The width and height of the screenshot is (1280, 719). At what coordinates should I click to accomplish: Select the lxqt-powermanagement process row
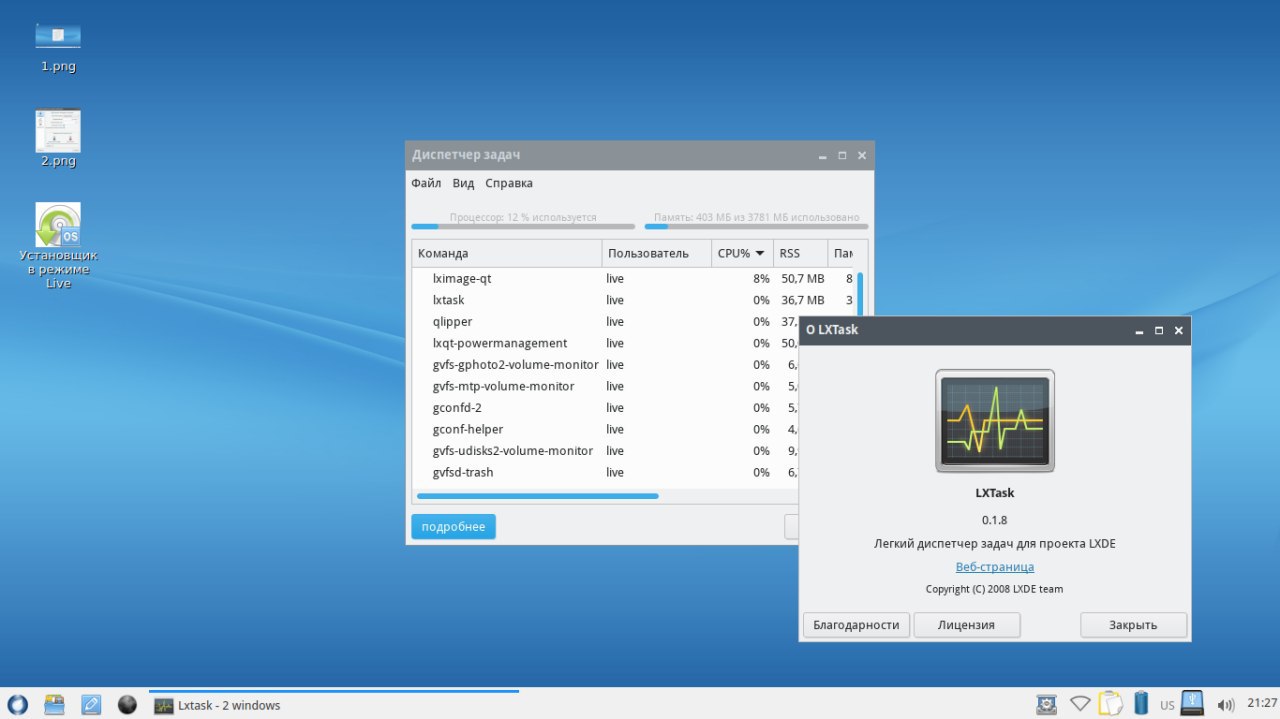605,343
